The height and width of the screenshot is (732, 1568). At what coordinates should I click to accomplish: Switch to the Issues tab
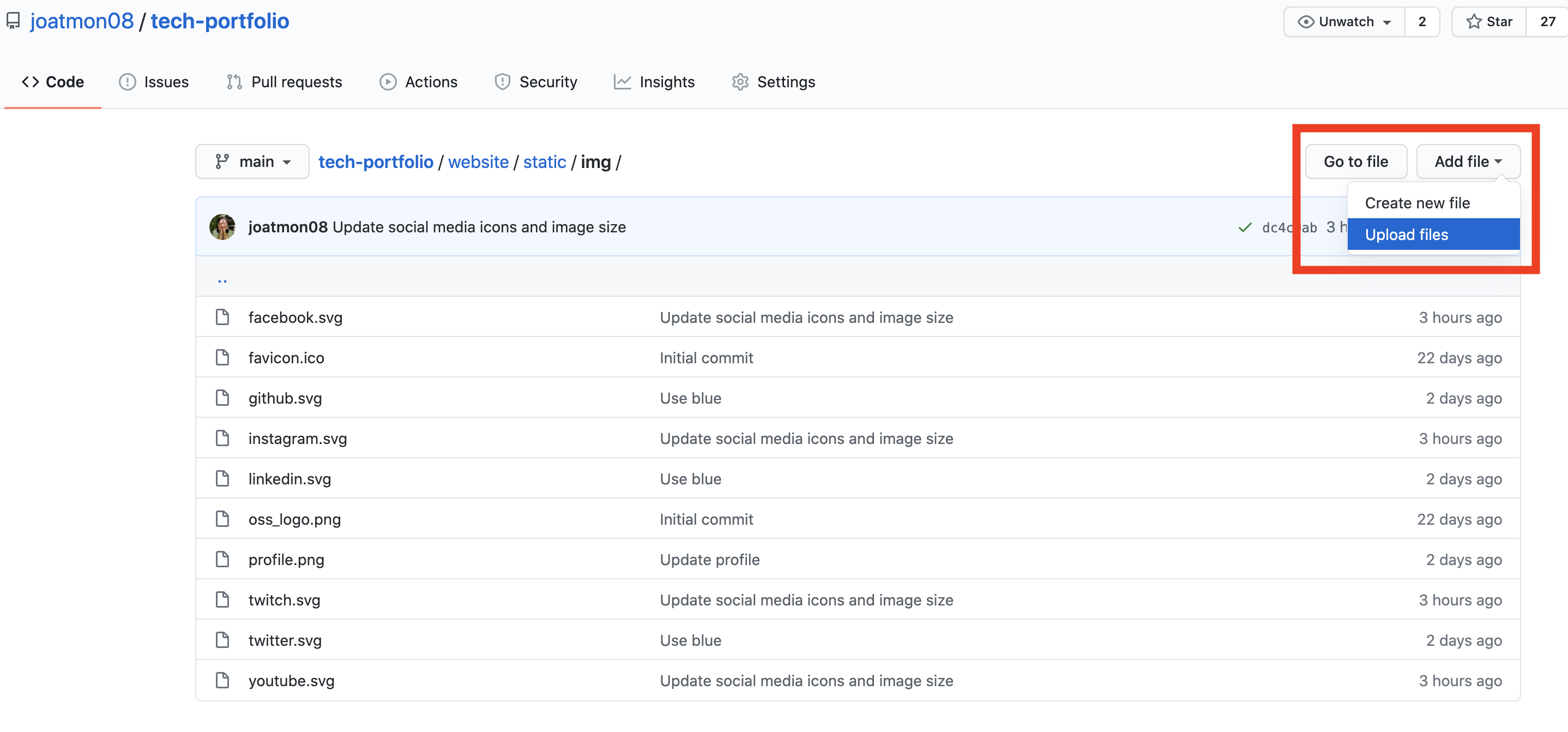(154, 82)
